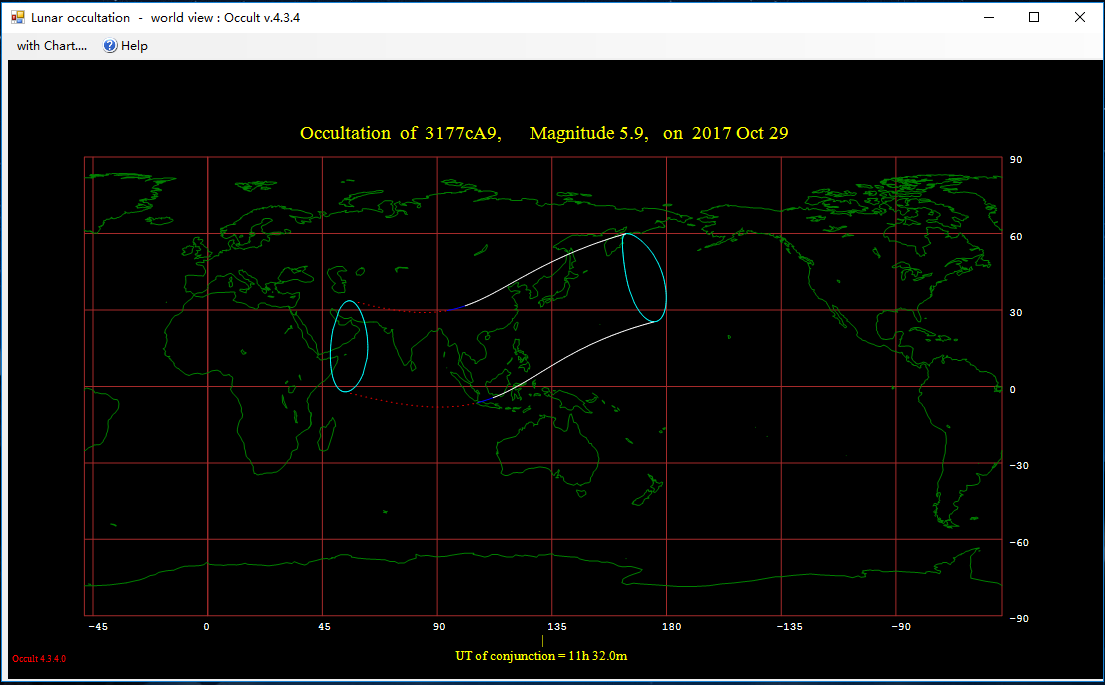The image size is (1105, 685).
Task: Click the latitude label 0 on right axis
Action: tap(1013, 390)
